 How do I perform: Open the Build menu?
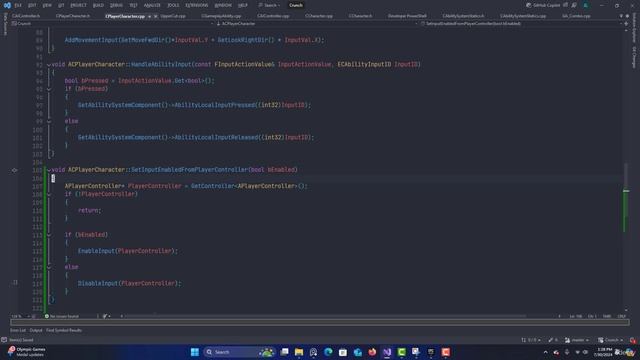(x=98, y=5)
